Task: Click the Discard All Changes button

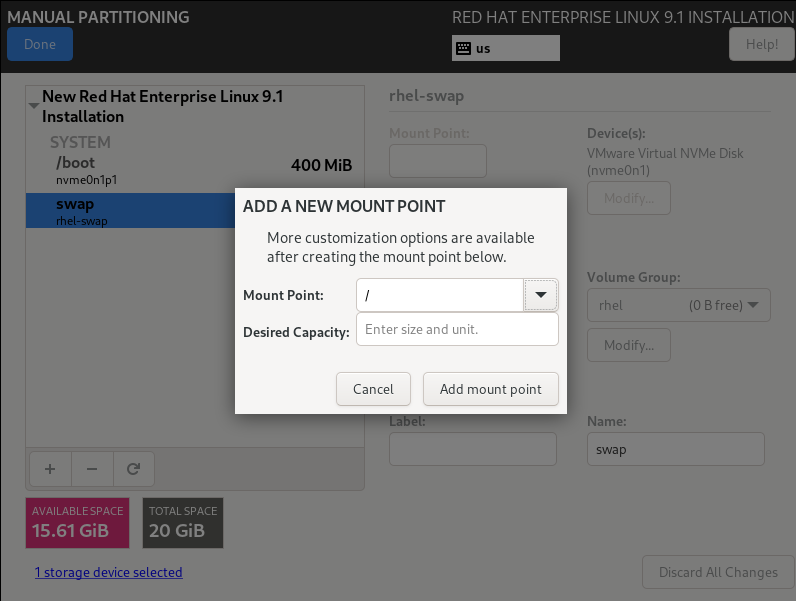Action: click(x=718, y=572)
